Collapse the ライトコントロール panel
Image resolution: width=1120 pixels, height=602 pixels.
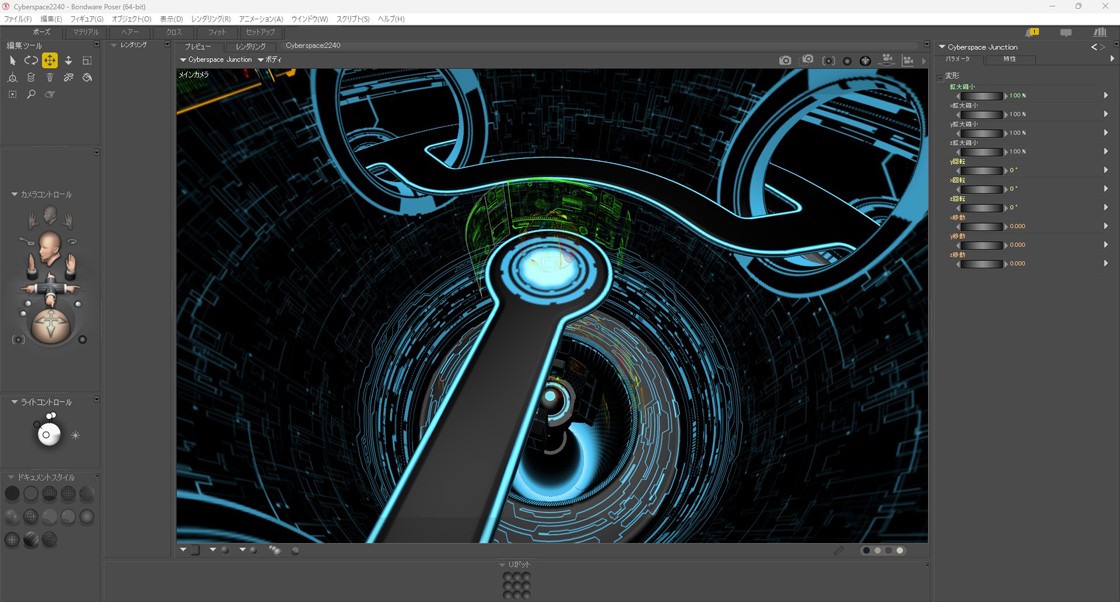click(14, 402)
